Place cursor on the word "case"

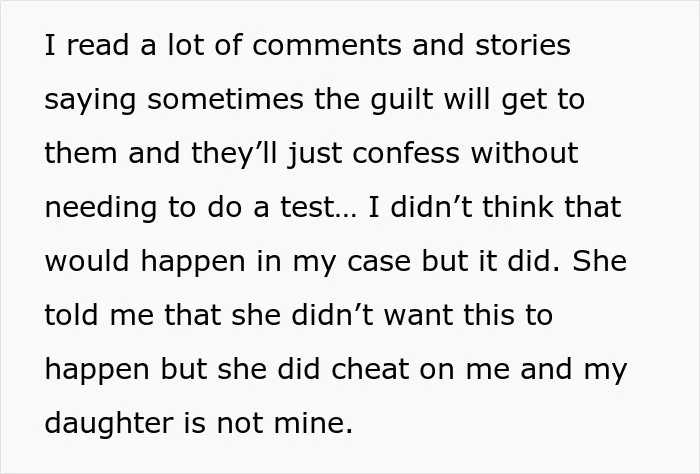coord(379,262)
